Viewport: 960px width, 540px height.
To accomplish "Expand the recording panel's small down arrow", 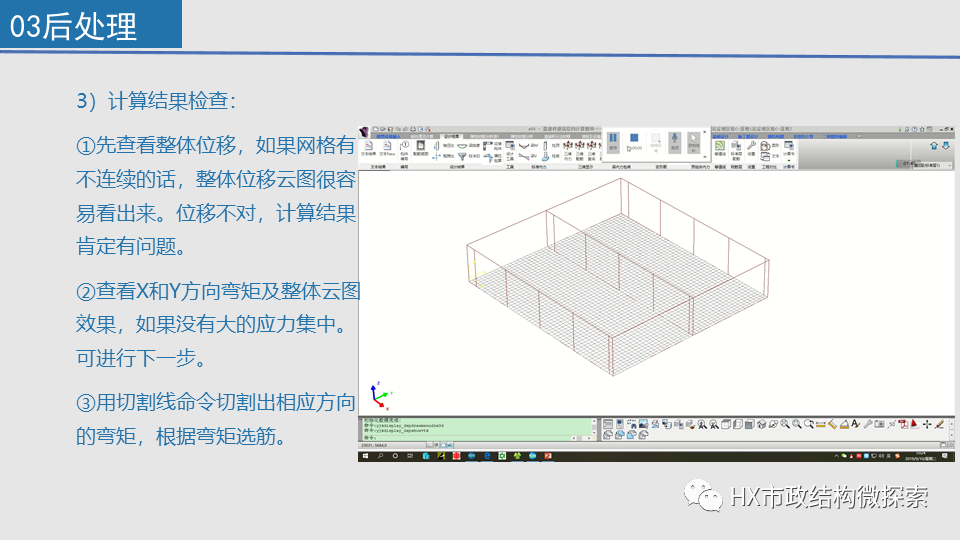I will pos(705,157).
